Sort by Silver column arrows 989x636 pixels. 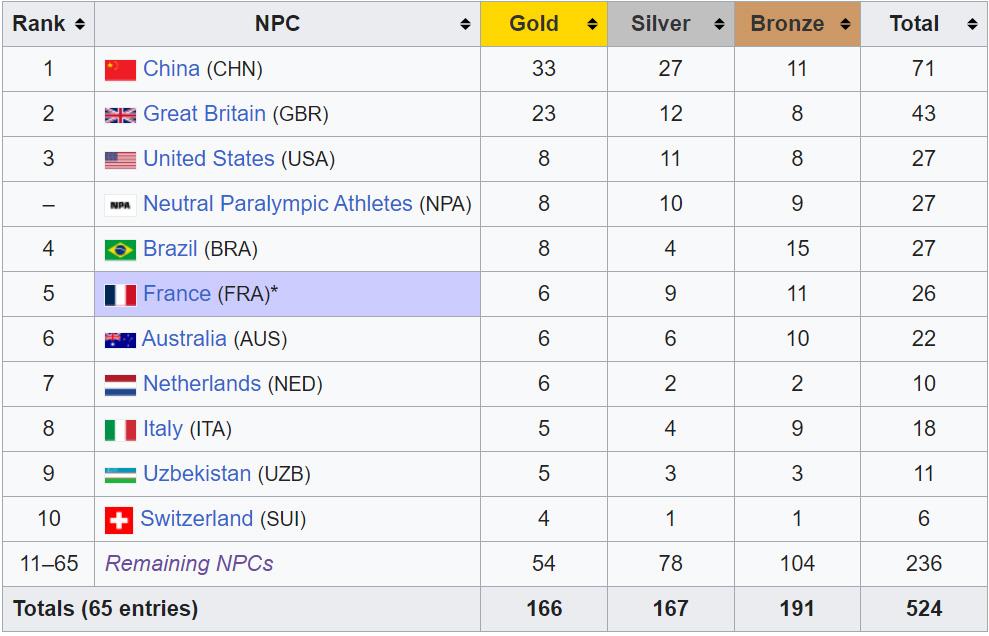[x=719, y=24]
